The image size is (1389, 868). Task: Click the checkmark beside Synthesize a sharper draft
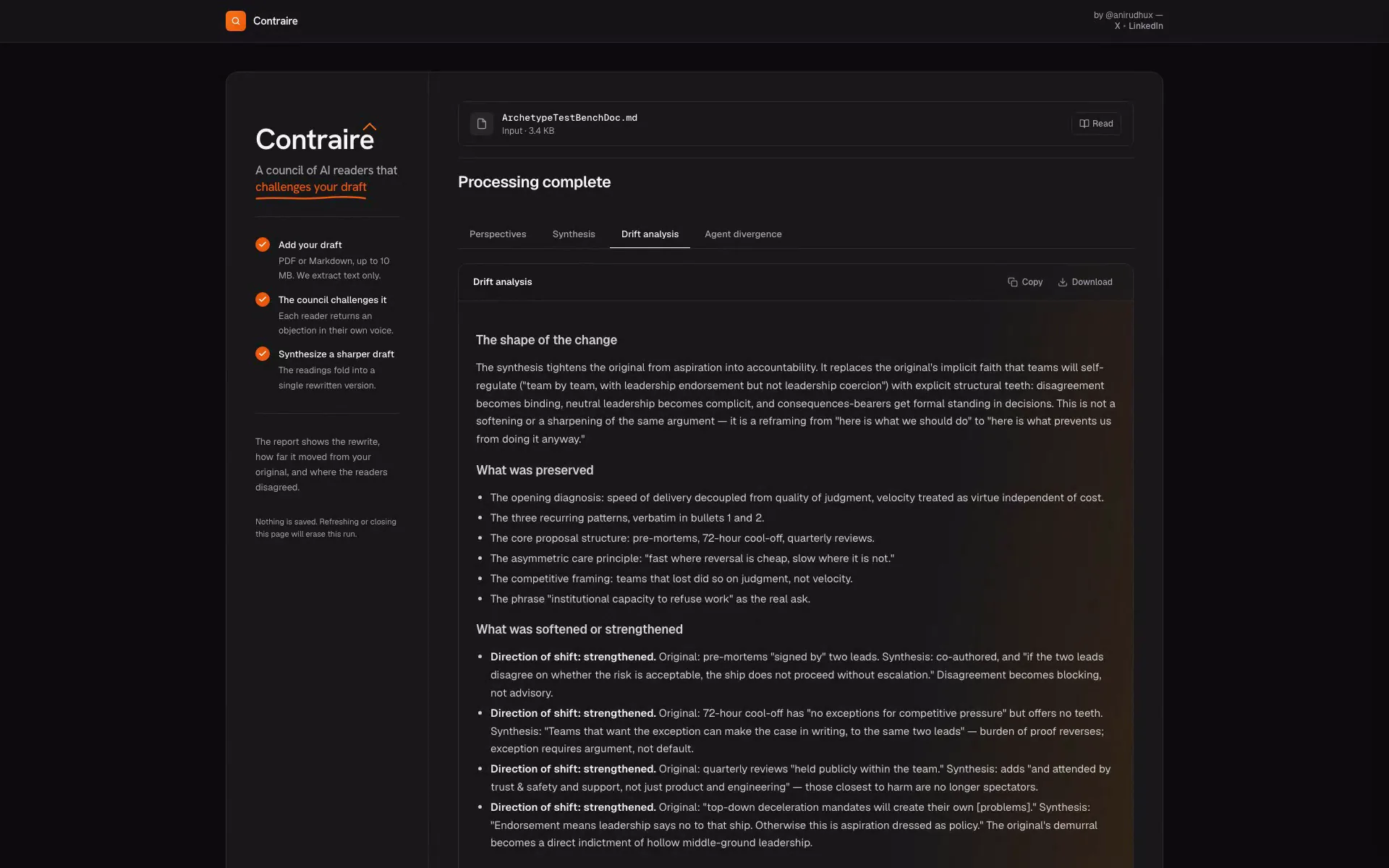pyautogui.click(x=263, y=354)
